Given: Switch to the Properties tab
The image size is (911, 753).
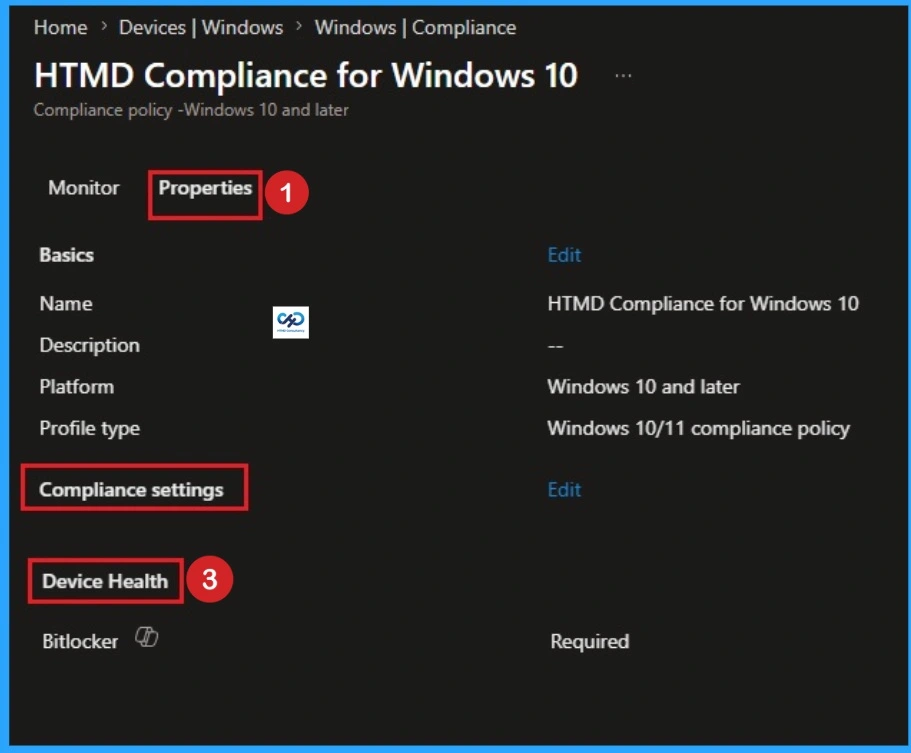Looking at the screenshot, I should click(205, 188).
